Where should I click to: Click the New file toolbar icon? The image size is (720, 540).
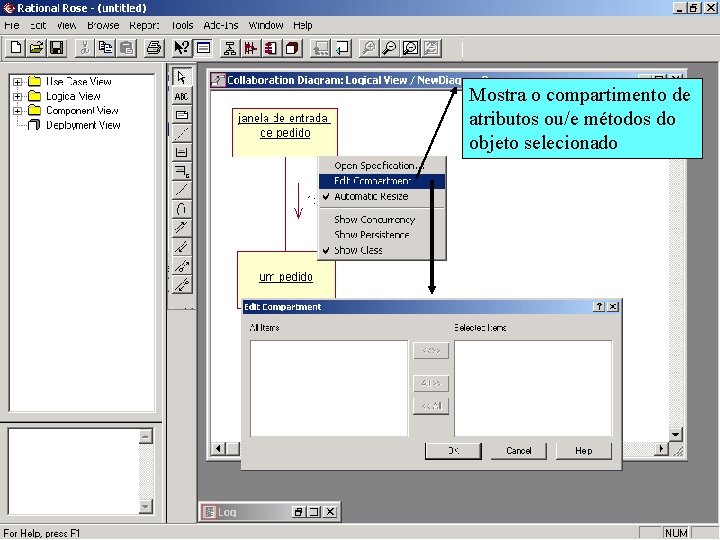click(x=16, y=48)
